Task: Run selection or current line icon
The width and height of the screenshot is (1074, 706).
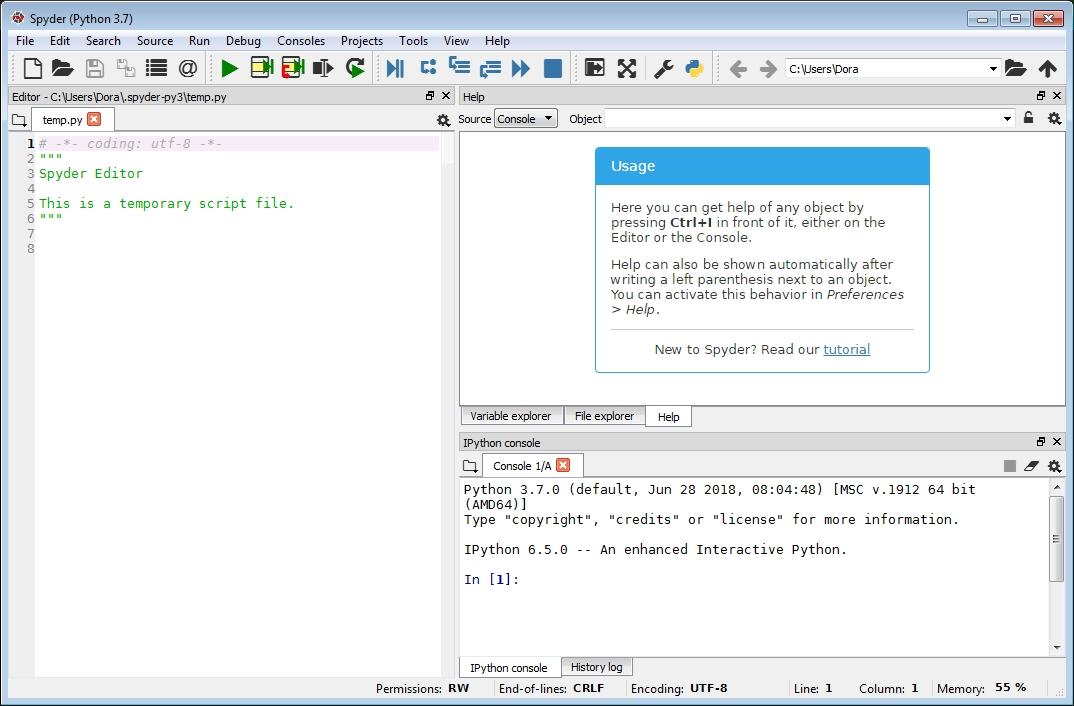Action: point(323,68)
